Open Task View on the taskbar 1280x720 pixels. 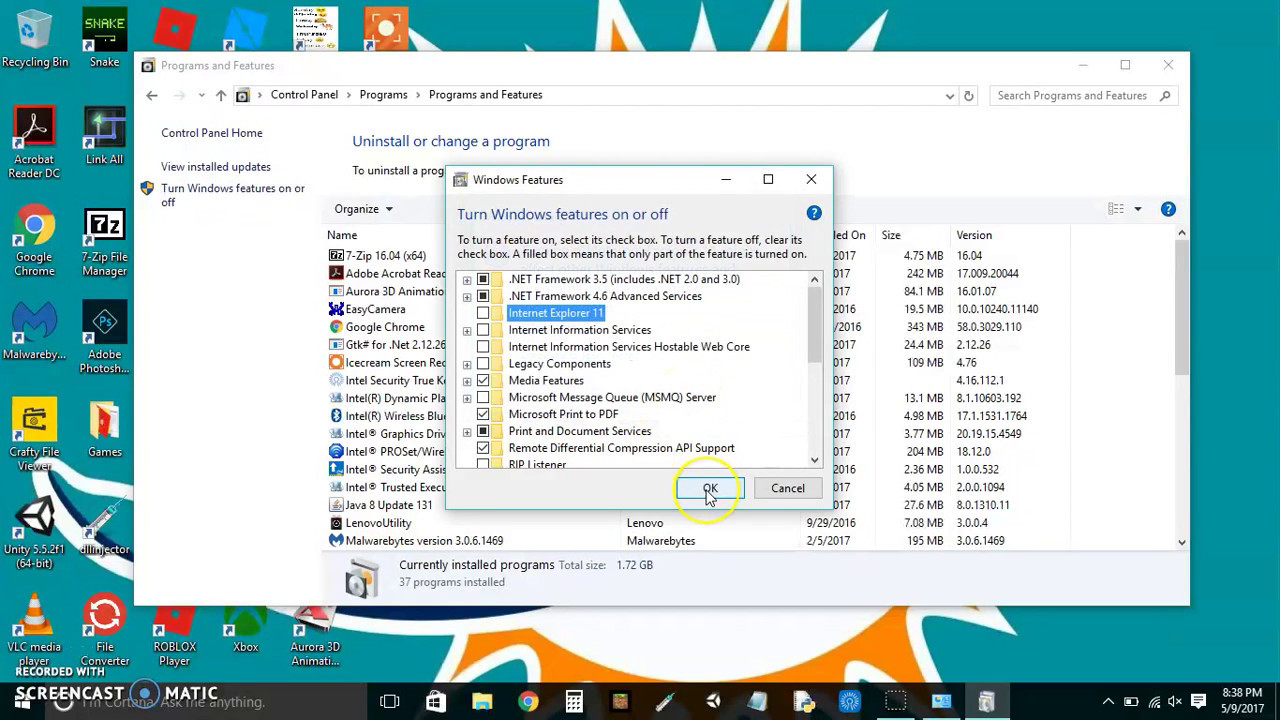pos(390,701)
